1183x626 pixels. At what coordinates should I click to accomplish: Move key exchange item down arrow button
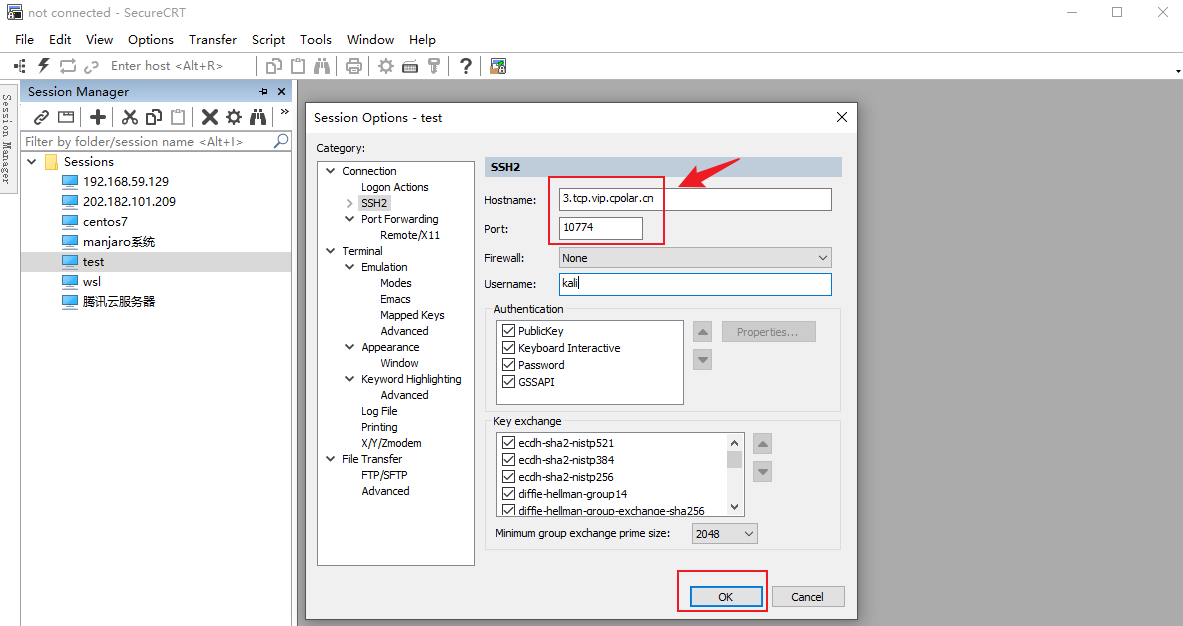tap(763, 472)
